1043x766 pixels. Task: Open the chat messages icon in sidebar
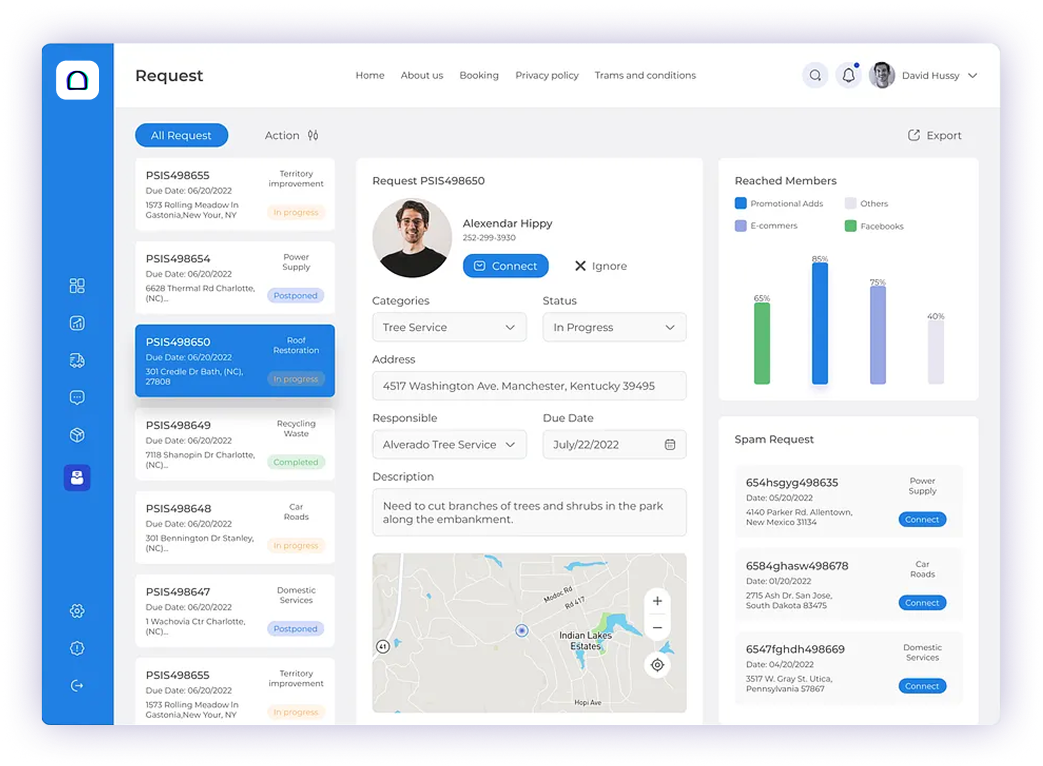point(77,397)
